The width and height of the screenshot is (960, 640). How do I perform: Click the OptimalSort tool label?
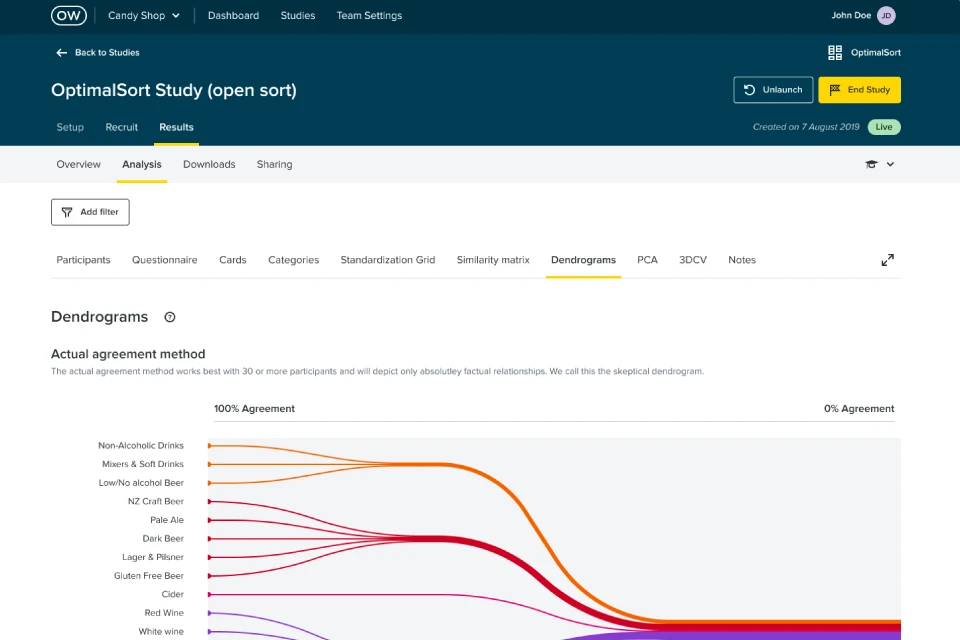coord(876,53)
